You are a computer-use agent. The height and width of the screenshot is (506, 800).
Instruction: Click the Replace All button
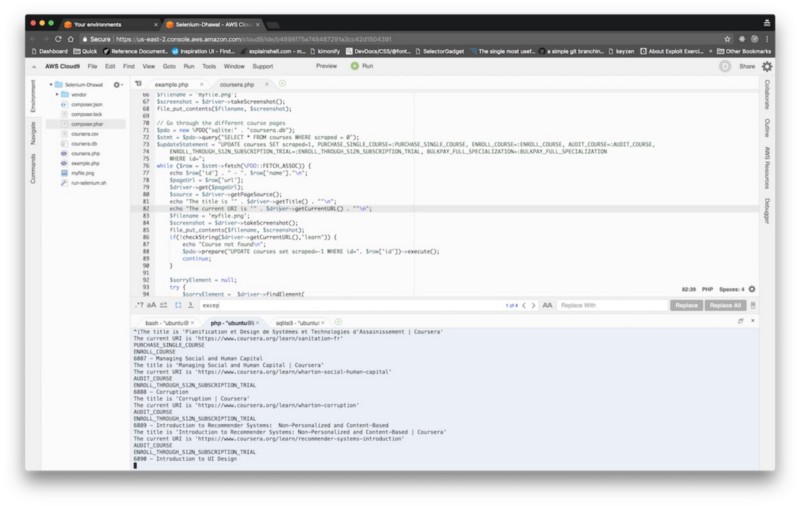[724, 305]
